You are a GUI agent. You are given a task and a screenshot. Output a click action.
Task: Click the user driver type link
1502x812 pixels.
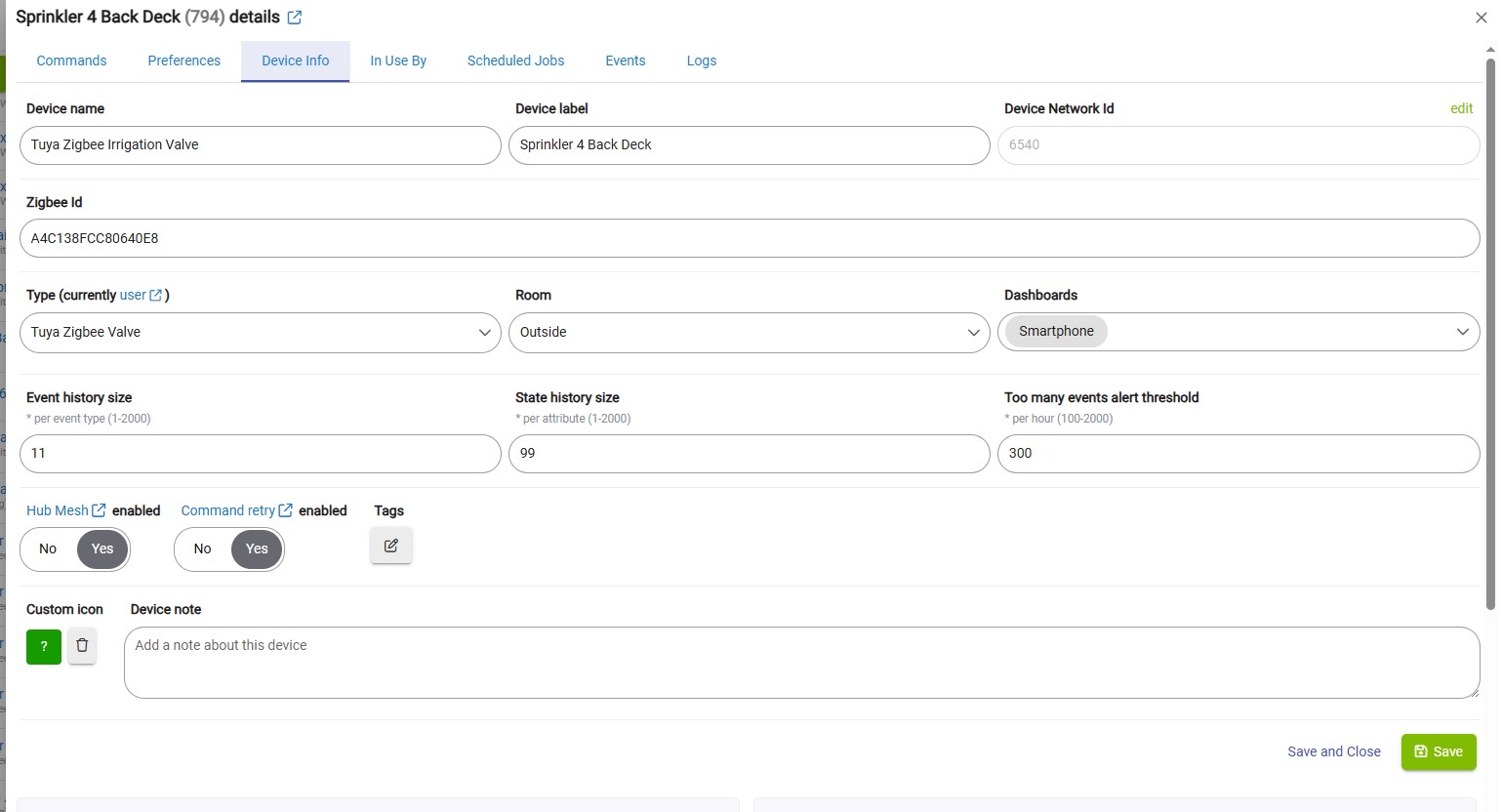point(133,295)
